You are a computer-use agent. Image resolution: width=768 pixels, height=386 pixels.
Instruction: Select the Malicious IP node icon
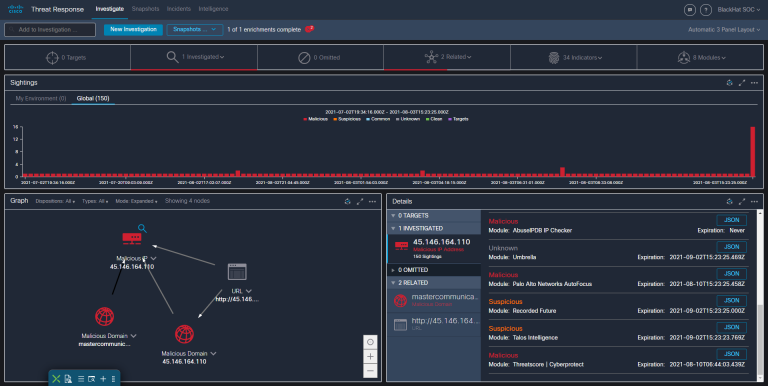click(x=132, y=239)
